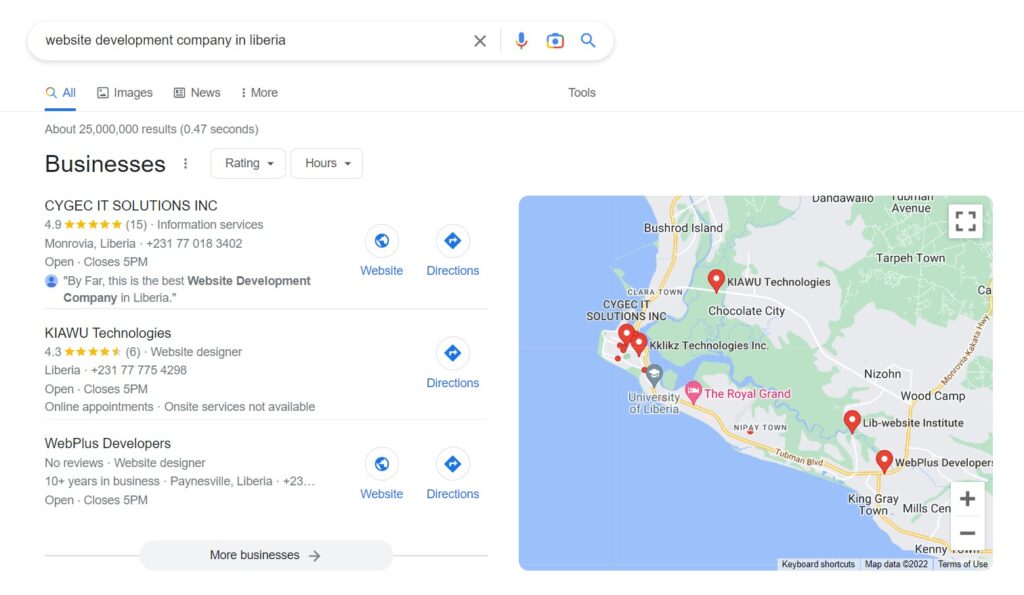Image resolution: width=1024 pixels, height=595 pixels.
Task: Expand map to fullscreen
Action: (x=965, y=221)
